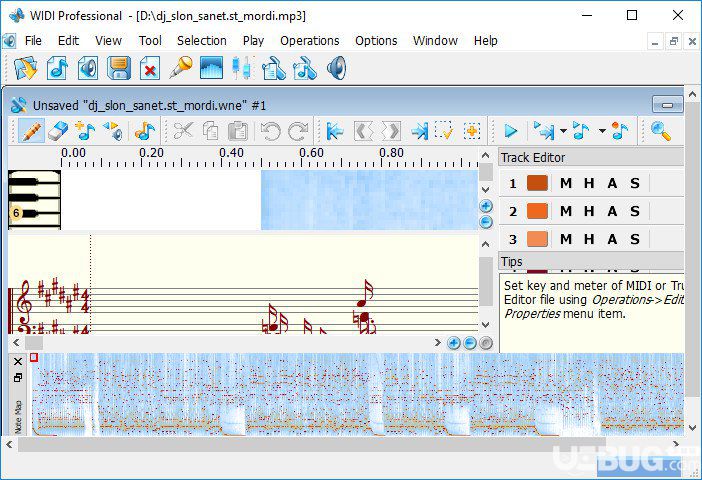Click the Copy icon
Viewport: 702px width, 480px height.
210,131
